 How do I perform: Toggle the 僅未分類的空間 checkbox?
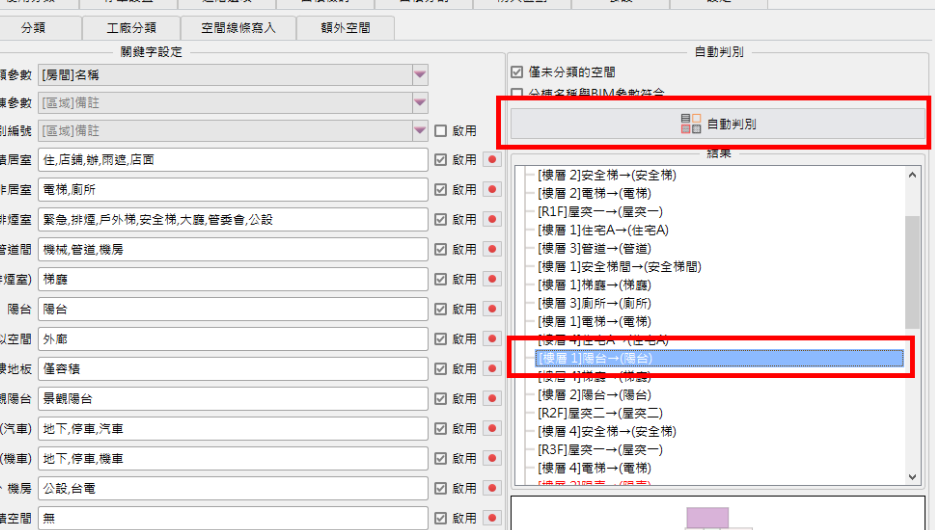[517, 72]
